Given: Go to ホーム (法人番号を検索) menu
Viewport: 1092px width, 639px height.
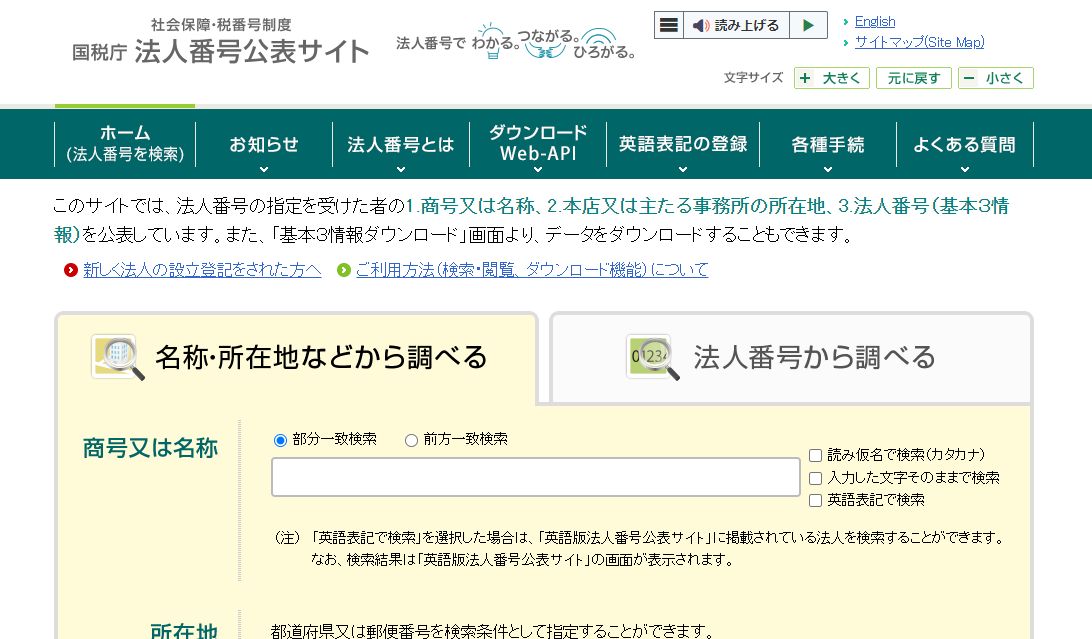Looking at the screenshot, I should pos(125,143).
